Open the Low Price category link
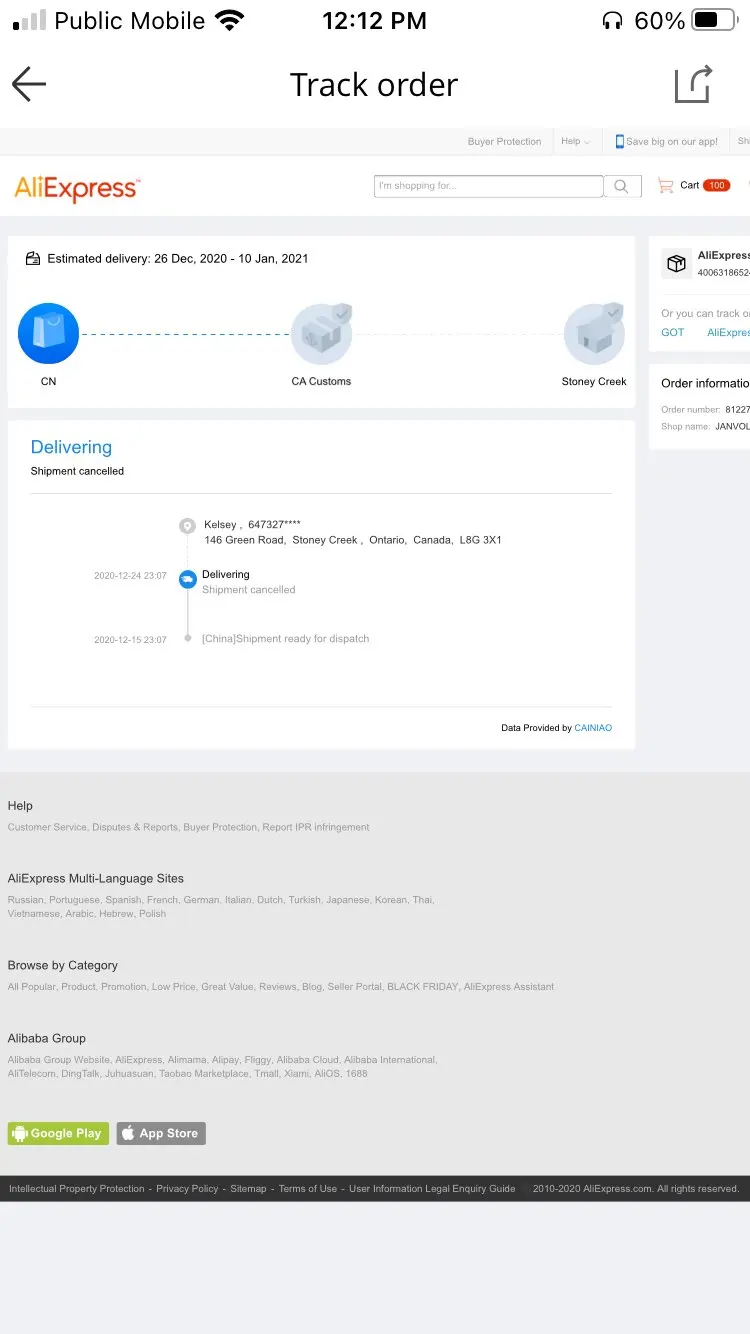This screenshot has height=1334, width=750. click(174, 987)
